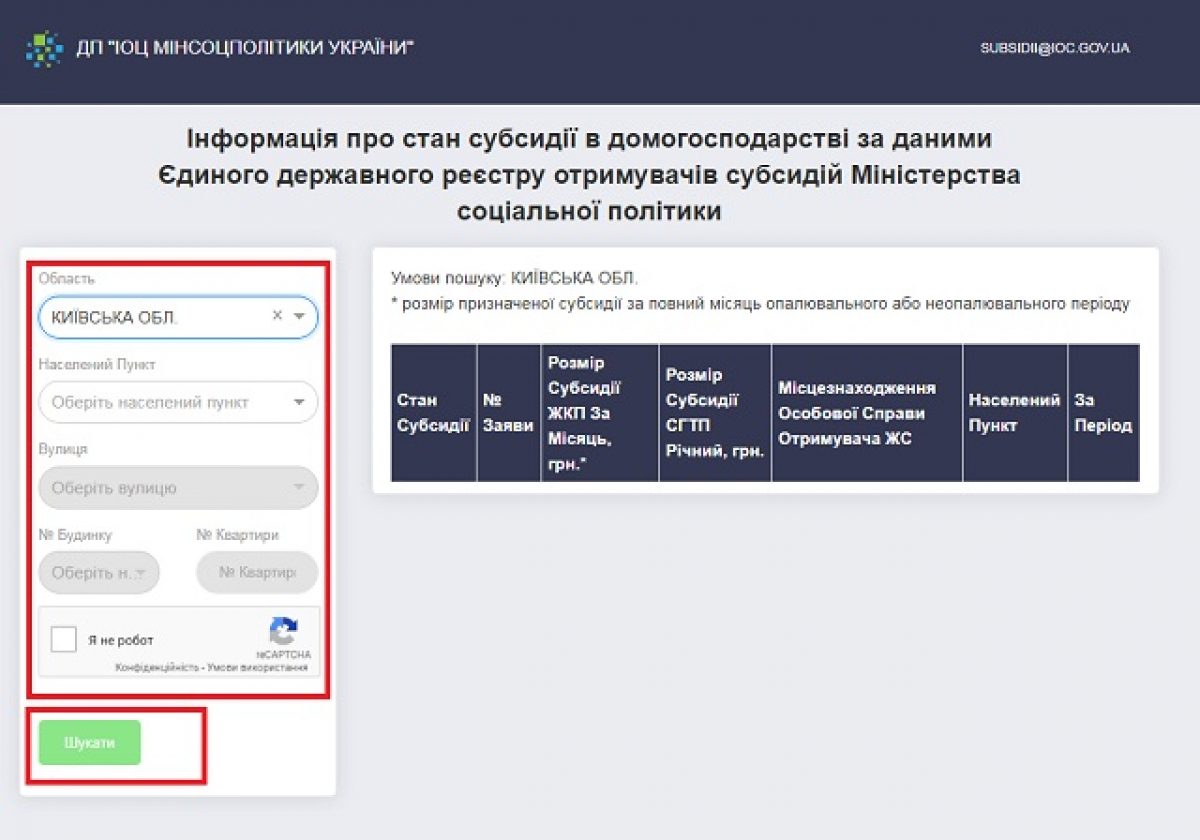Click the № Квартири input field
This screenshot has width=1200, height=840.
[x=257, y=573]
